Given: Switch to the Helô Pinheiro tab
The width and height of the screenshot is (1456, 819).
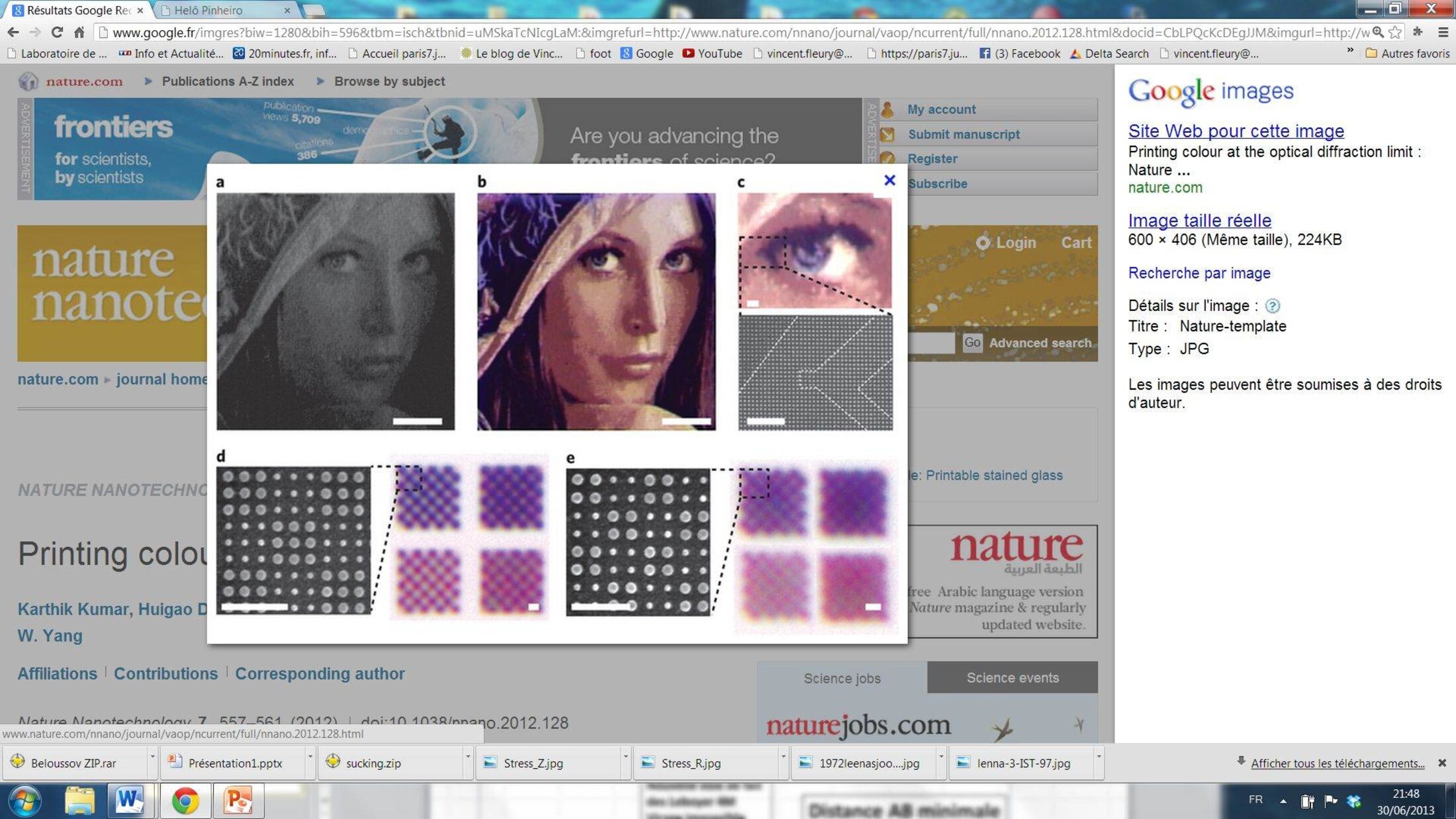Looking at the screenshot, I should (208, 10).
